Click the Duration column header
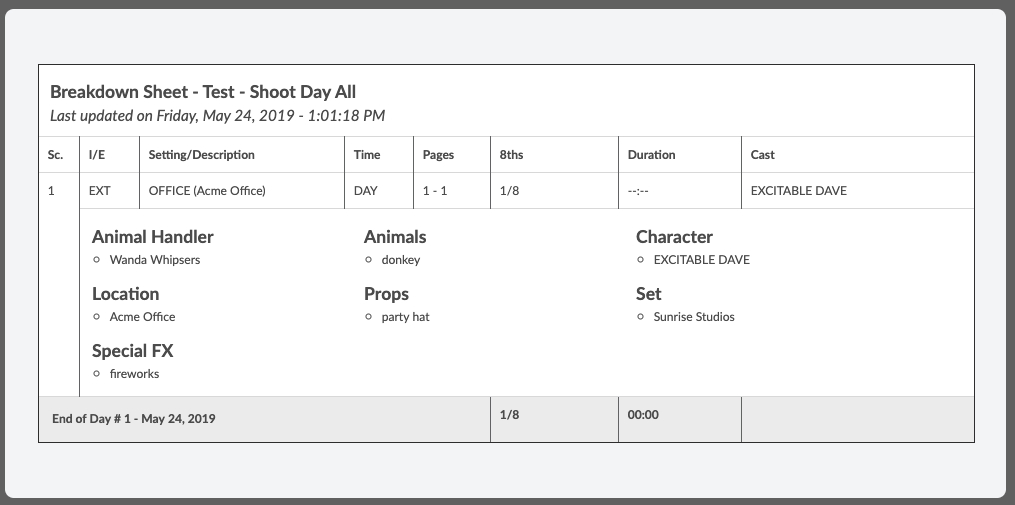 [x=651, y=155]
